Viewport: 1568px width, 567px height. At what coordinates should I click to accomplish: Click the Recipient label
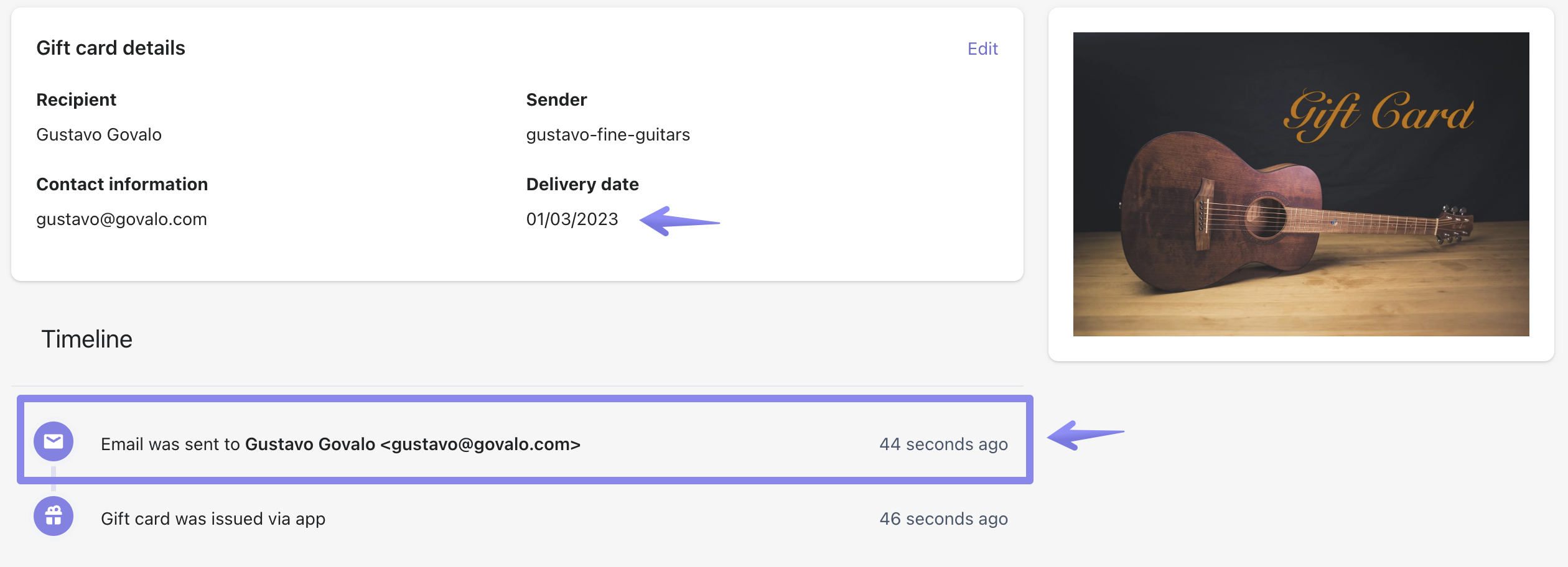point(76,99)
